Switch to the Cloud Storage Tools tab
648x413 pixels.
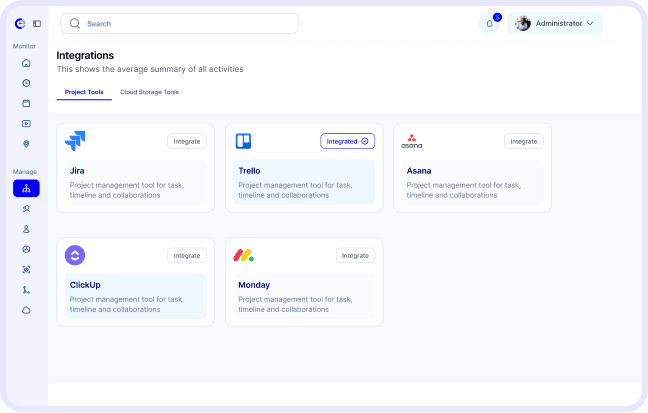(x=149, y=92)
